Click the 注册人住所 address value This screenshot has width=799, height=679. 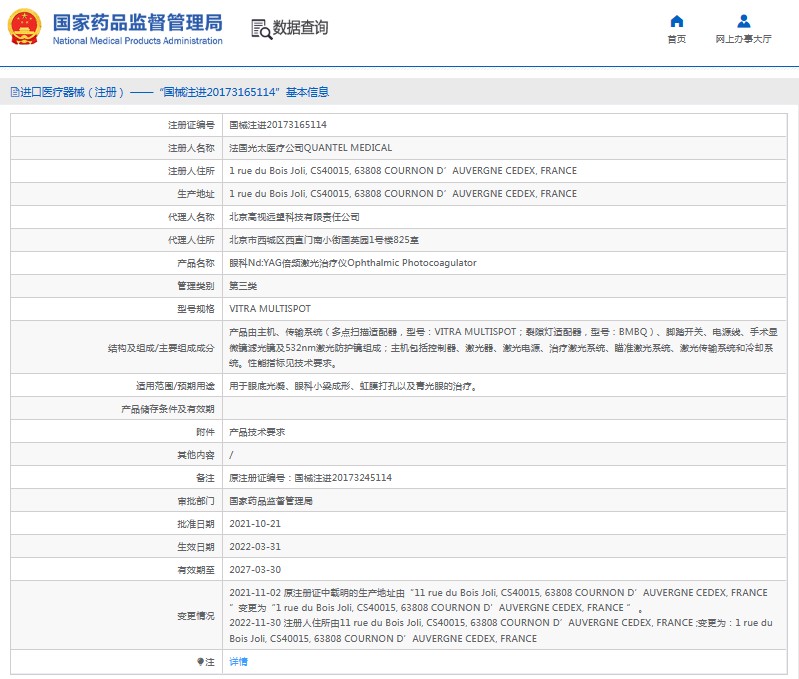[403, 171]
